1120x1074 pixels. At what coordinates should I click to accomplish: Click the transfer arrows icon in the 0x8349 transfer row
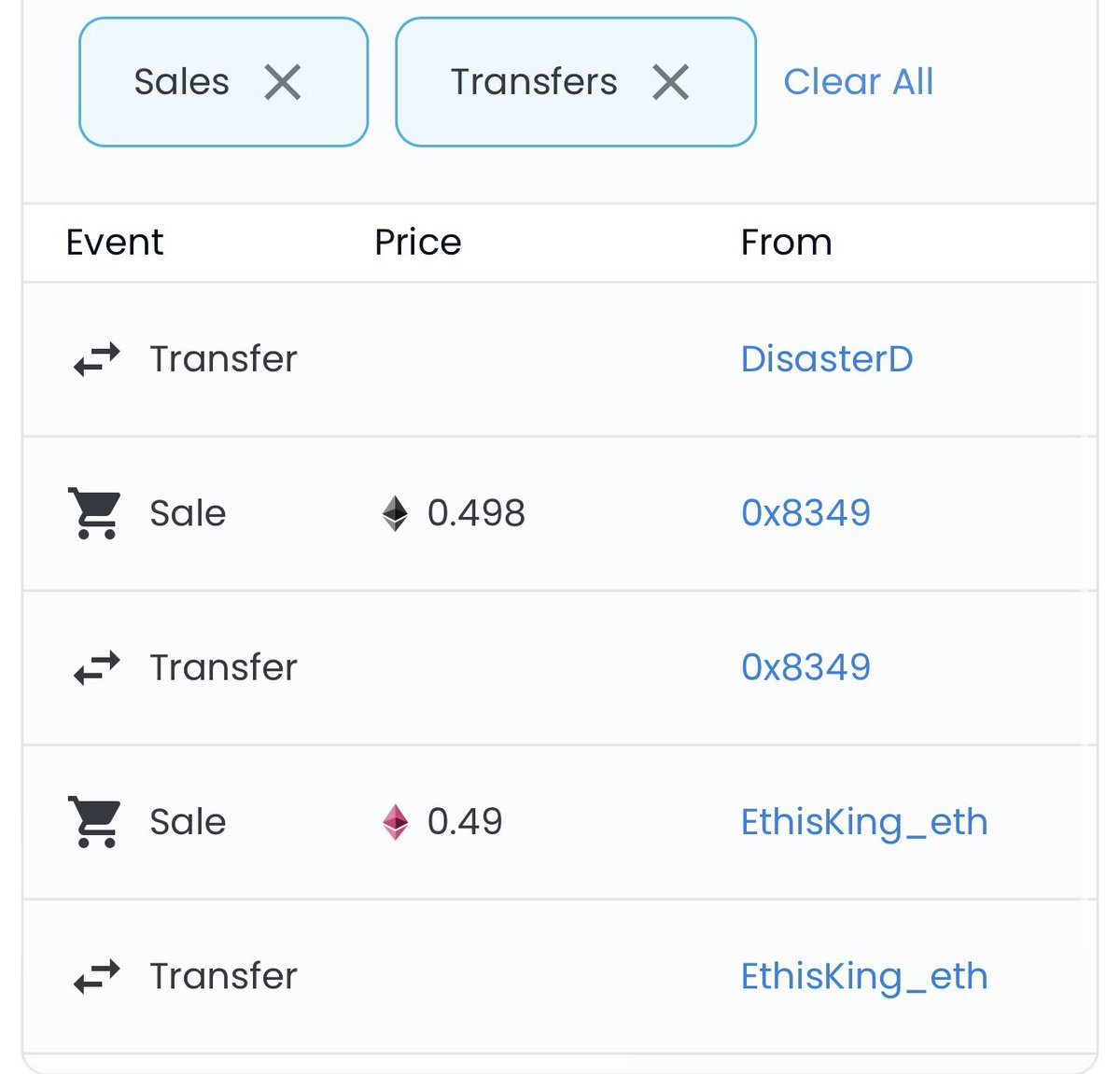(x=97, y=668)
